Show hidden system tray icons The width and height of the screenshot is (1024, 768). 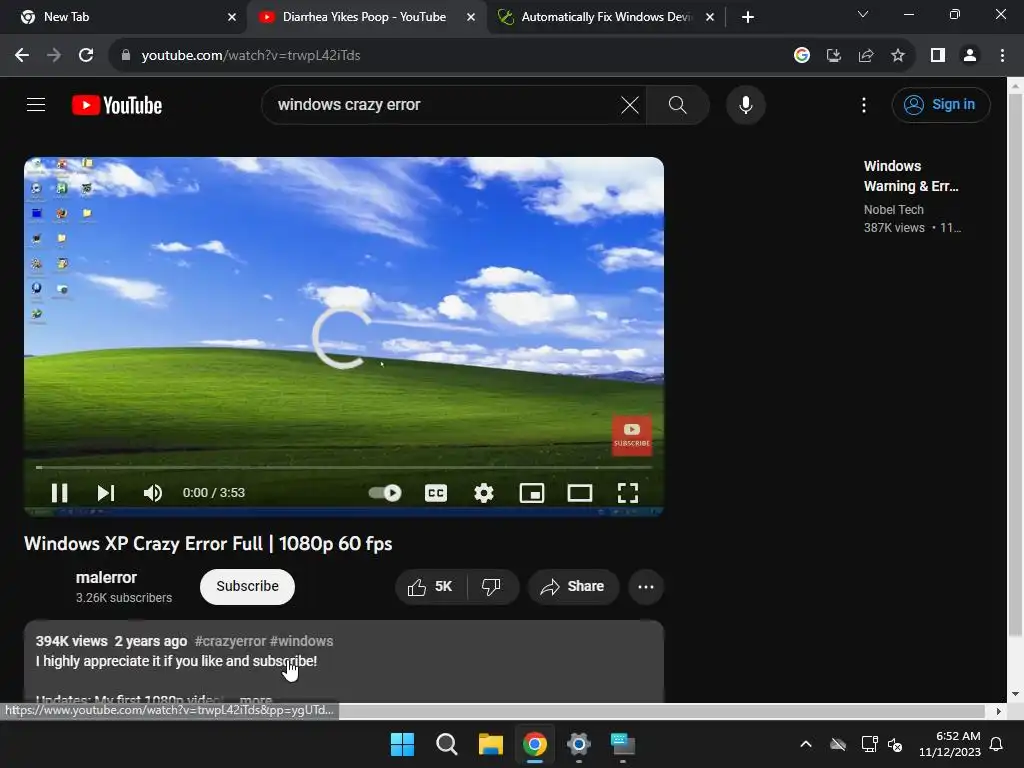tap(806, 744)
